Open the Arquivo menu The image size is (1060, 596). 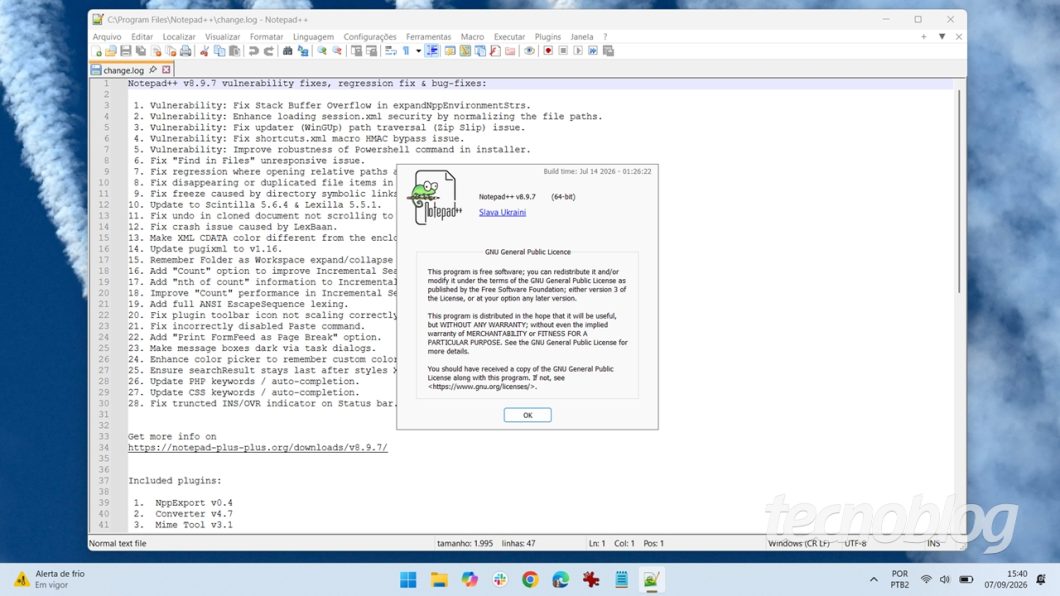(x=107, y=36)
